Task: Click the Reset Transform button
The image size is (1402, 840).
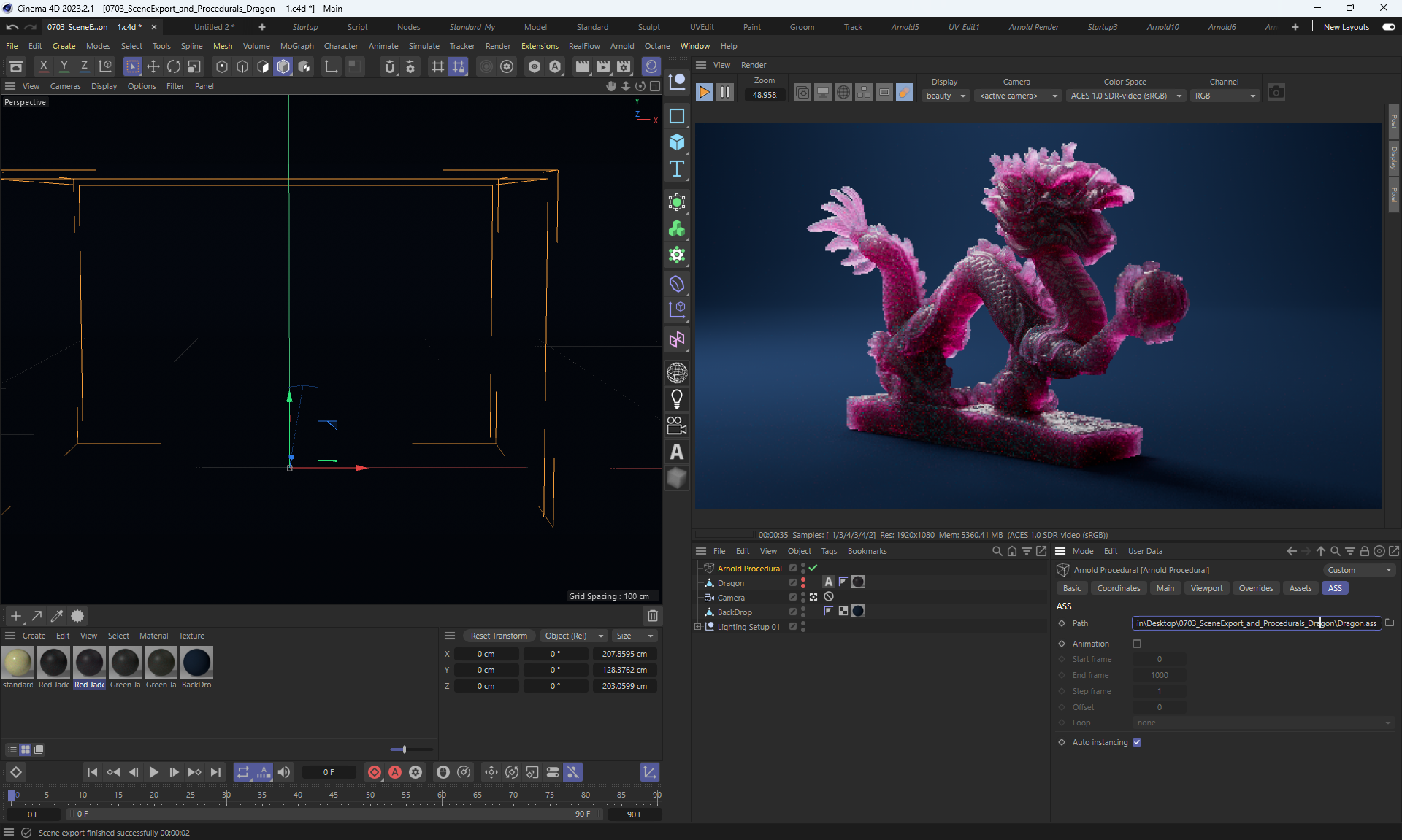Action: (x=499, y=636)
